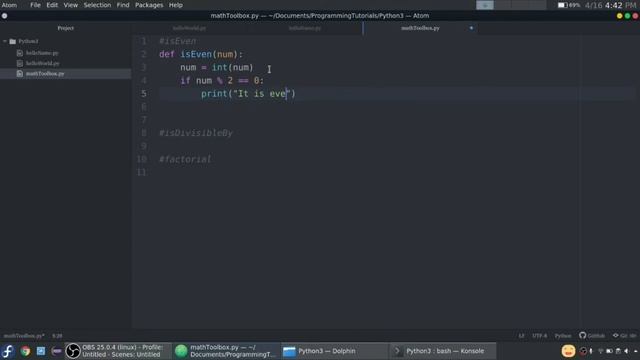Select the mathToolbox.py editor tab
The image size is (640, 360).
click(x=420, y=28)
